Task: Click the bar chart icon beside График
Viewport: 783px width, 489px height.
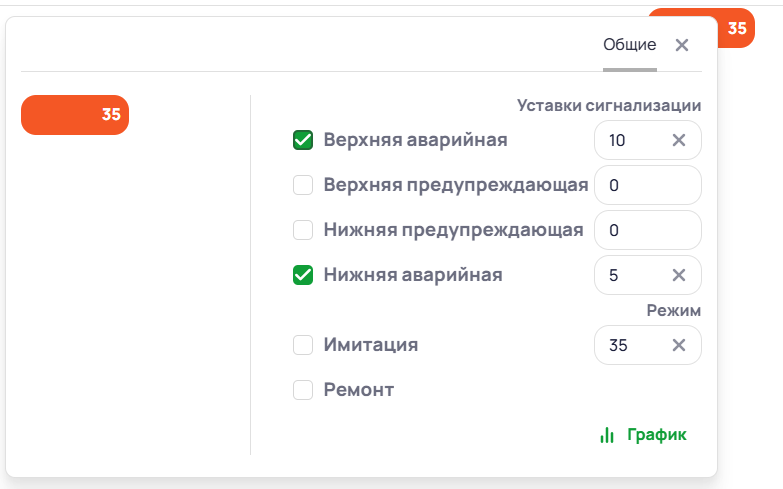Action: click(606, 435)
